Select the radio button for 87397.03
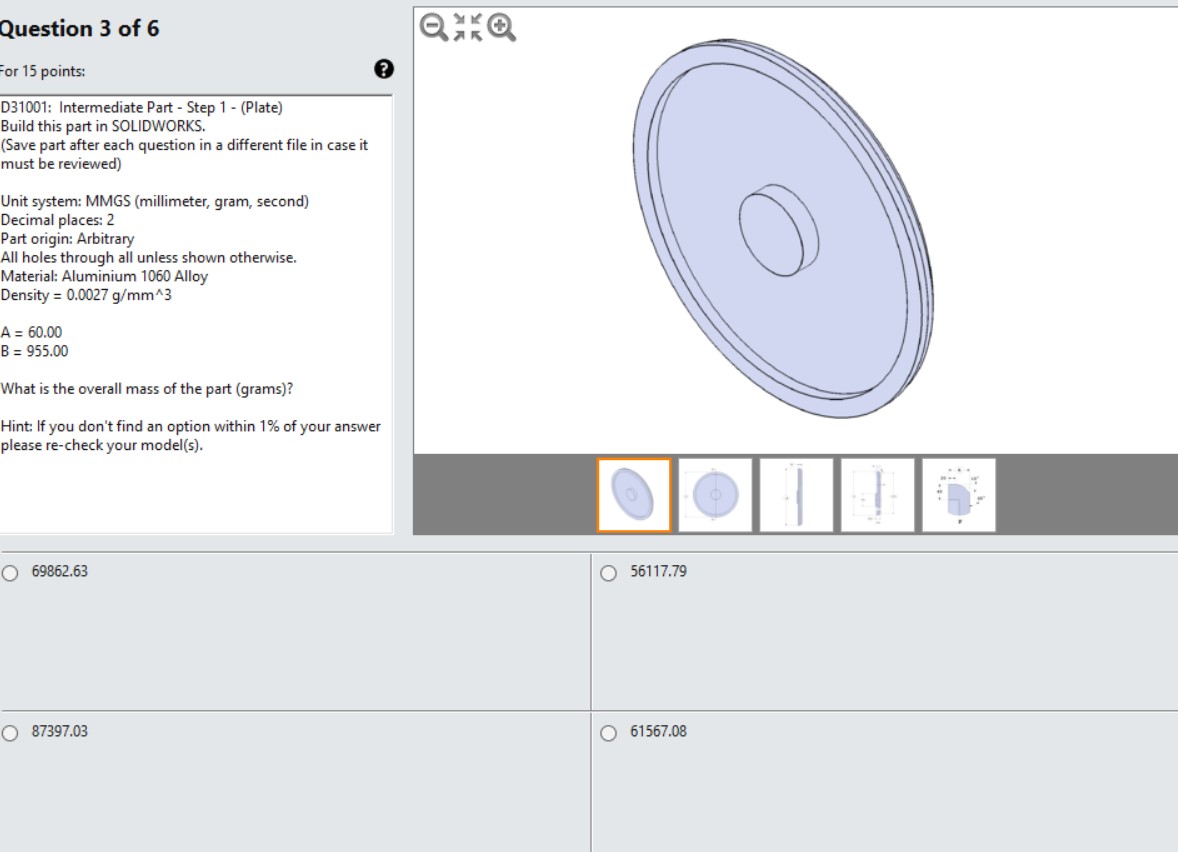The width and height of the screenshot is (1178, 852). click(x=8, y=731)
